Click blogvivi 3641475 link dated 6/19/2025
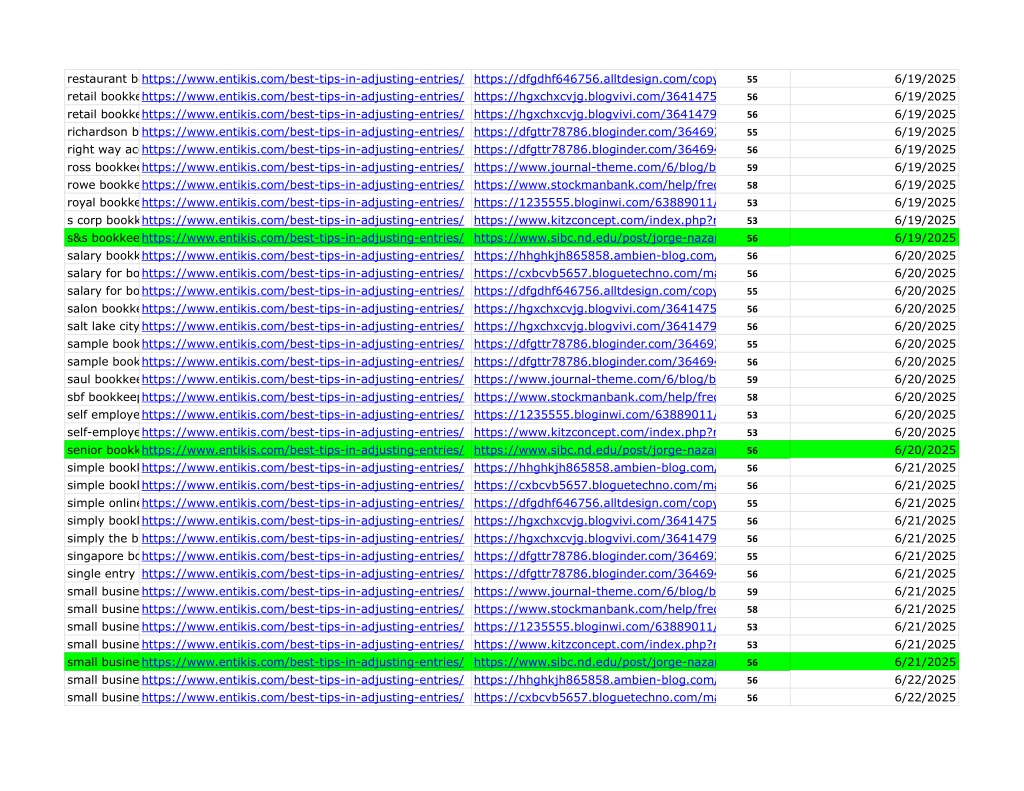 [594, 97]
